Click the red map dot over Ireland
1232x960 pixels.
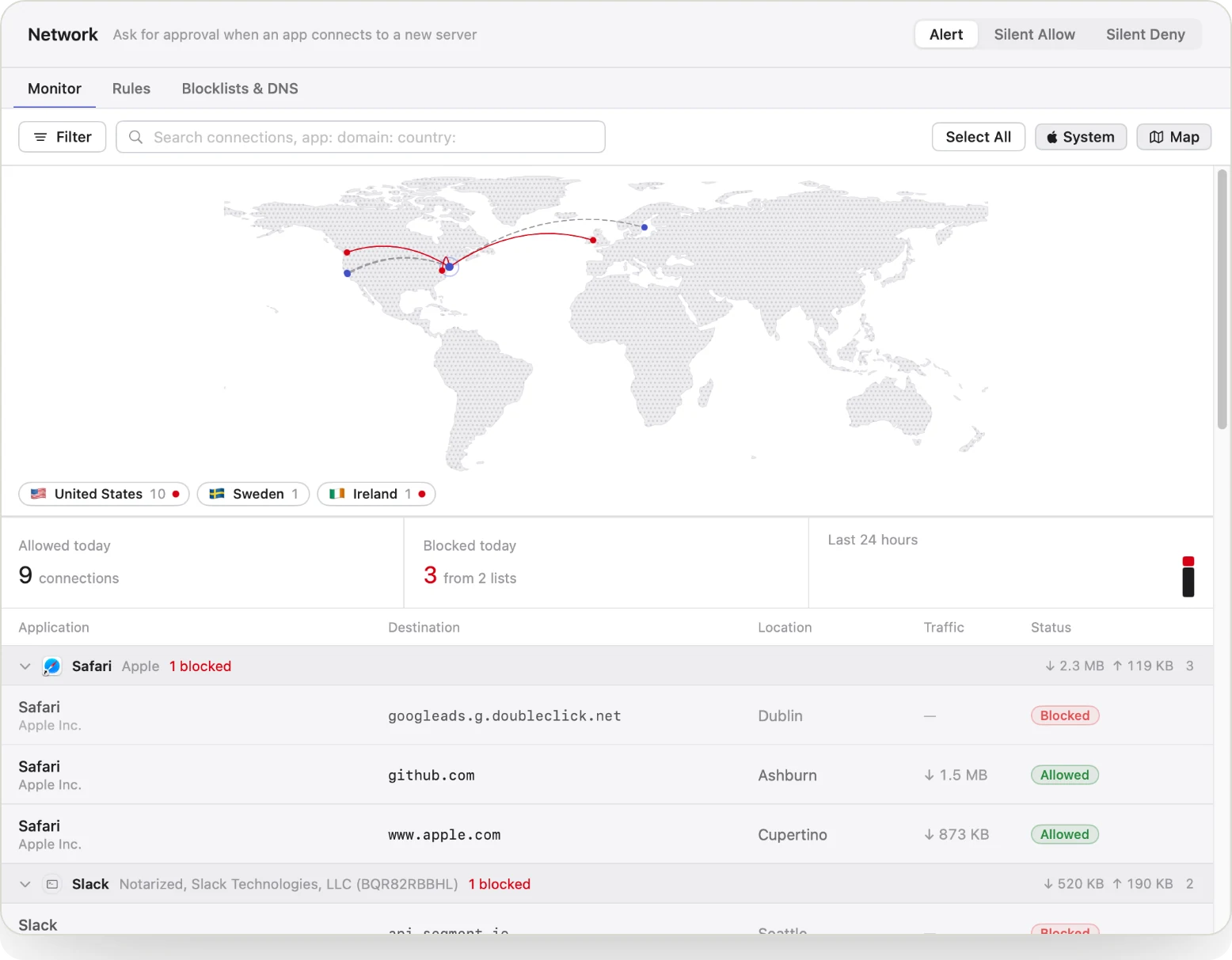[593, 240]
